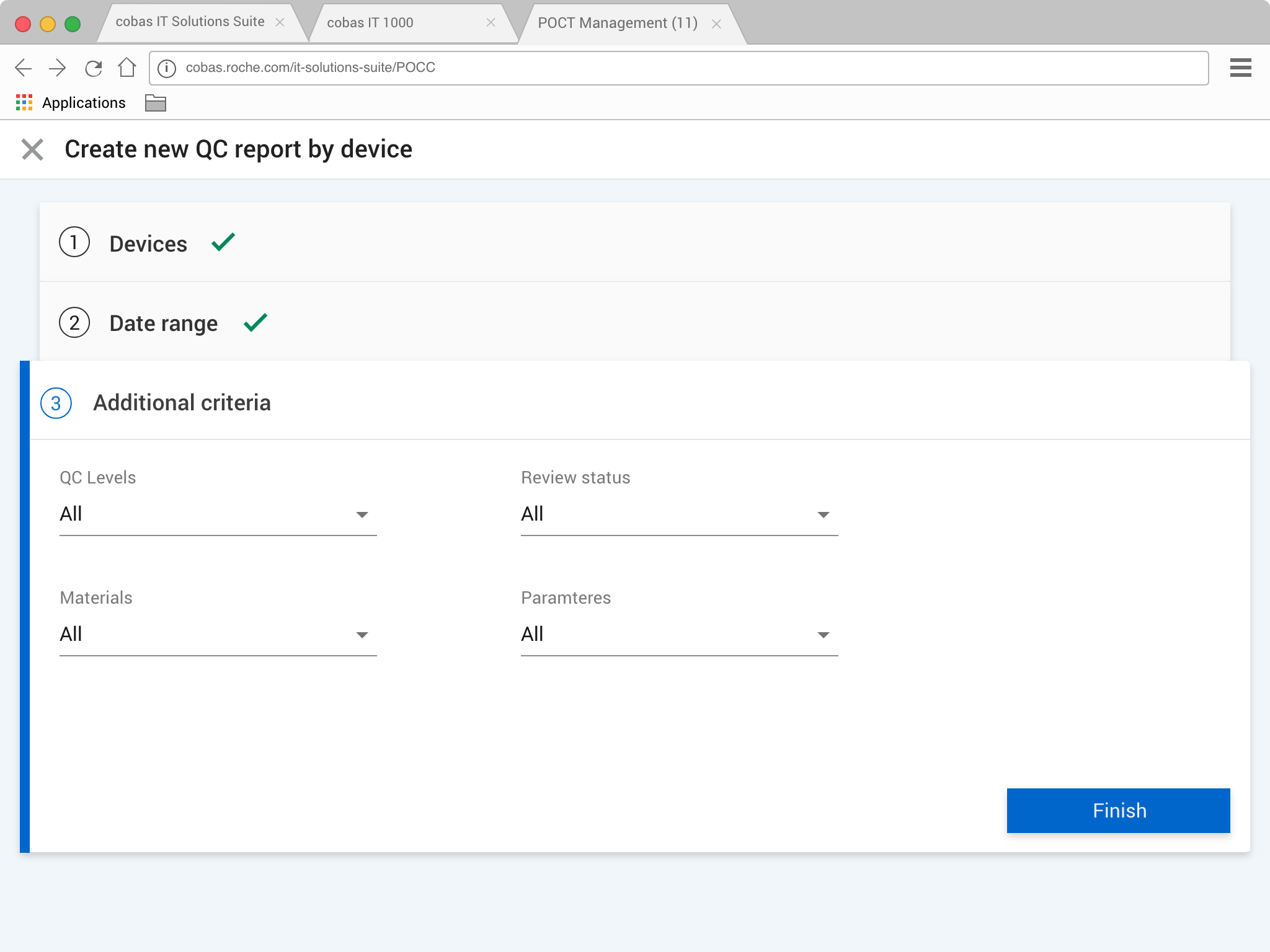Click the URL address field

[x=682, y=68]
